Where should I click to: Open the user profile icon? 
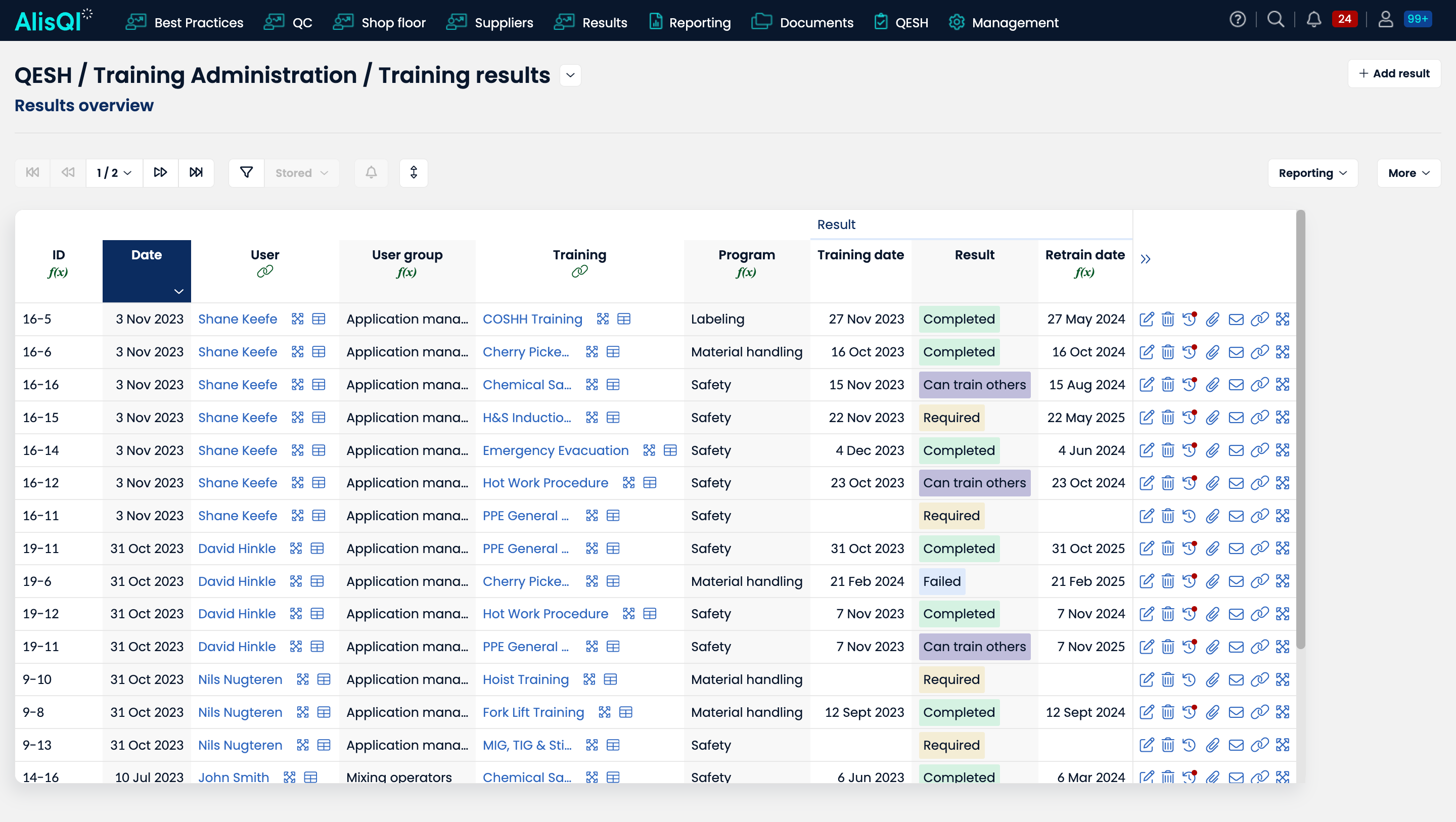click(1385, 20)
